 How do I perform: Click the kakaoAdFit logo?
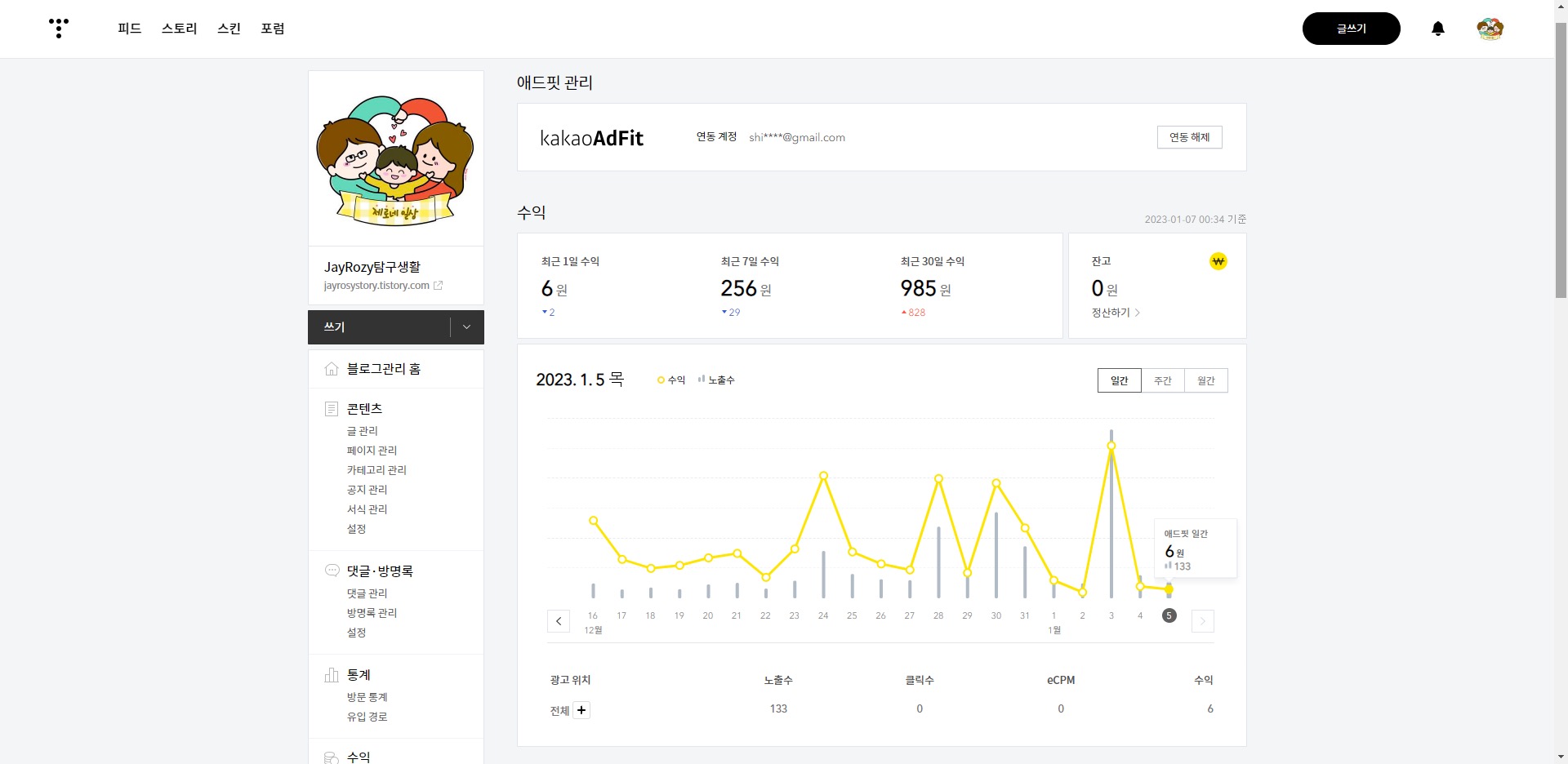pos(592,138)
